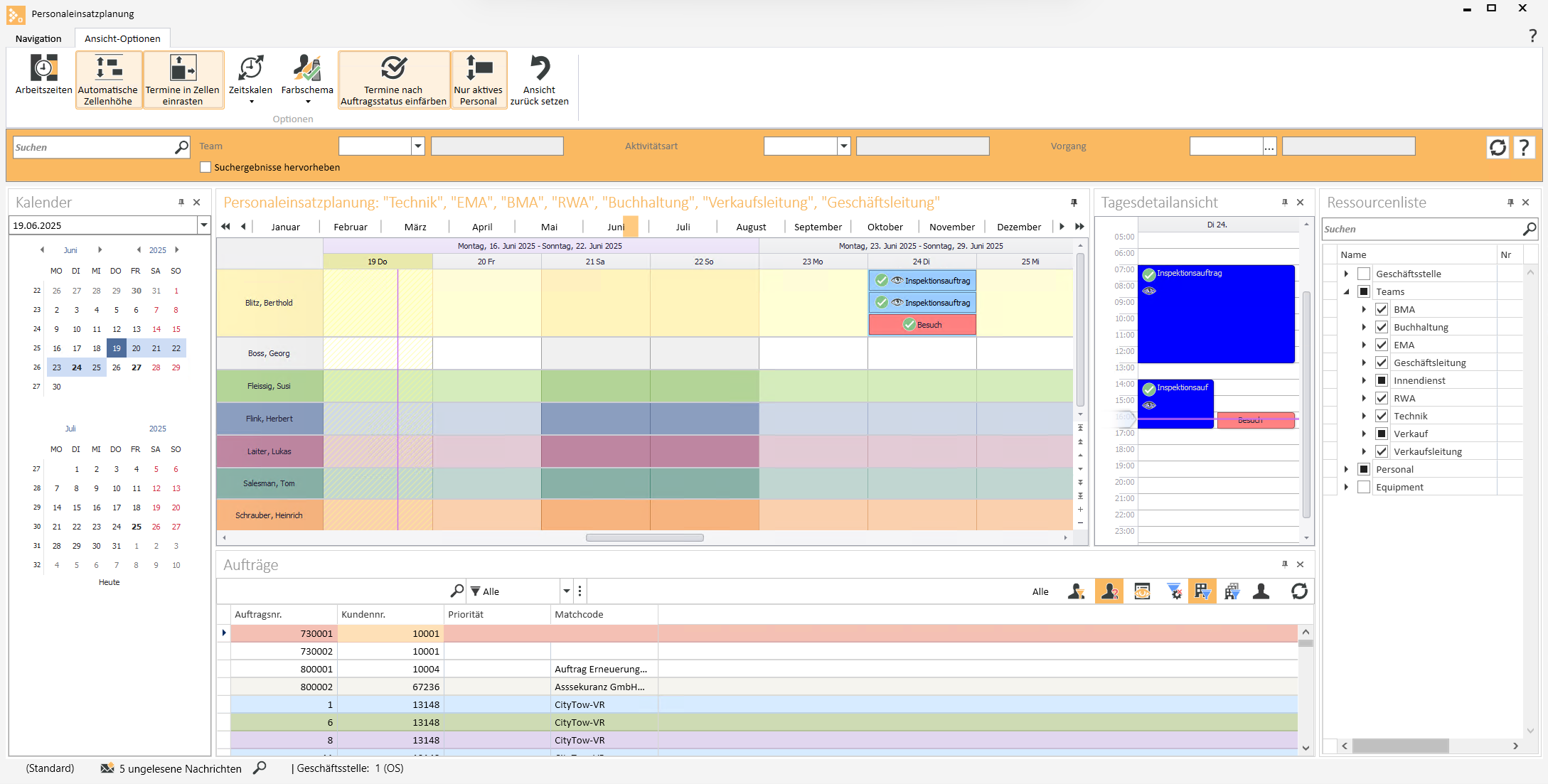
Task: Expand the Geschäftsstelle tree node
Action: 1346,274
